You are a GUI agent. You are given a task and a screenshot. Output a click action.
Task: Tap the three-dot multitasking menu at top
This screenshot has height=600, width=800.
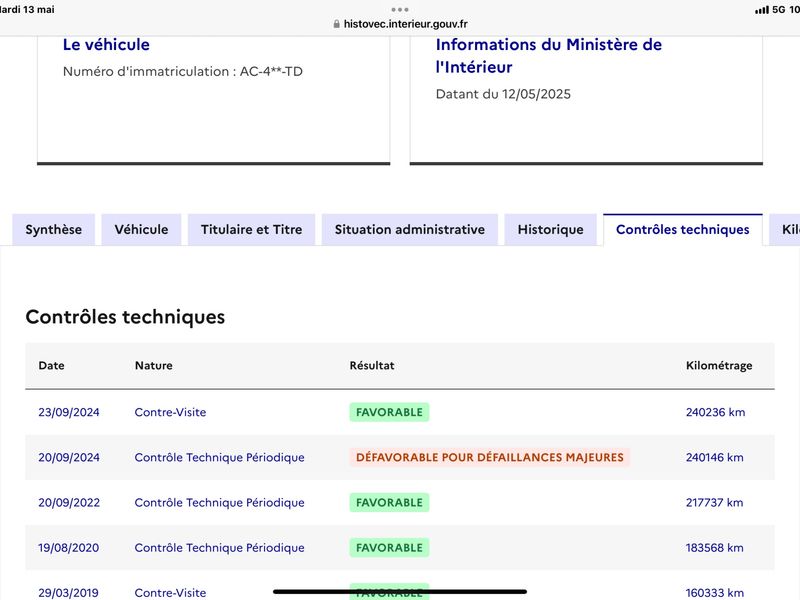[x=400, y=9]
